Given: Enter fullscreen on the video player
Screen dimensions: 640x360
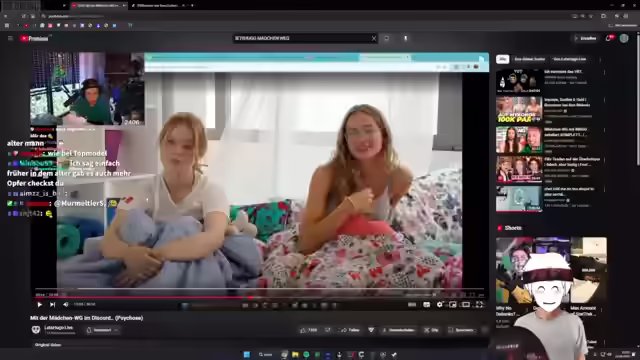Looking at the screenshot, I should pyautogui.click(x=479, y=304).
